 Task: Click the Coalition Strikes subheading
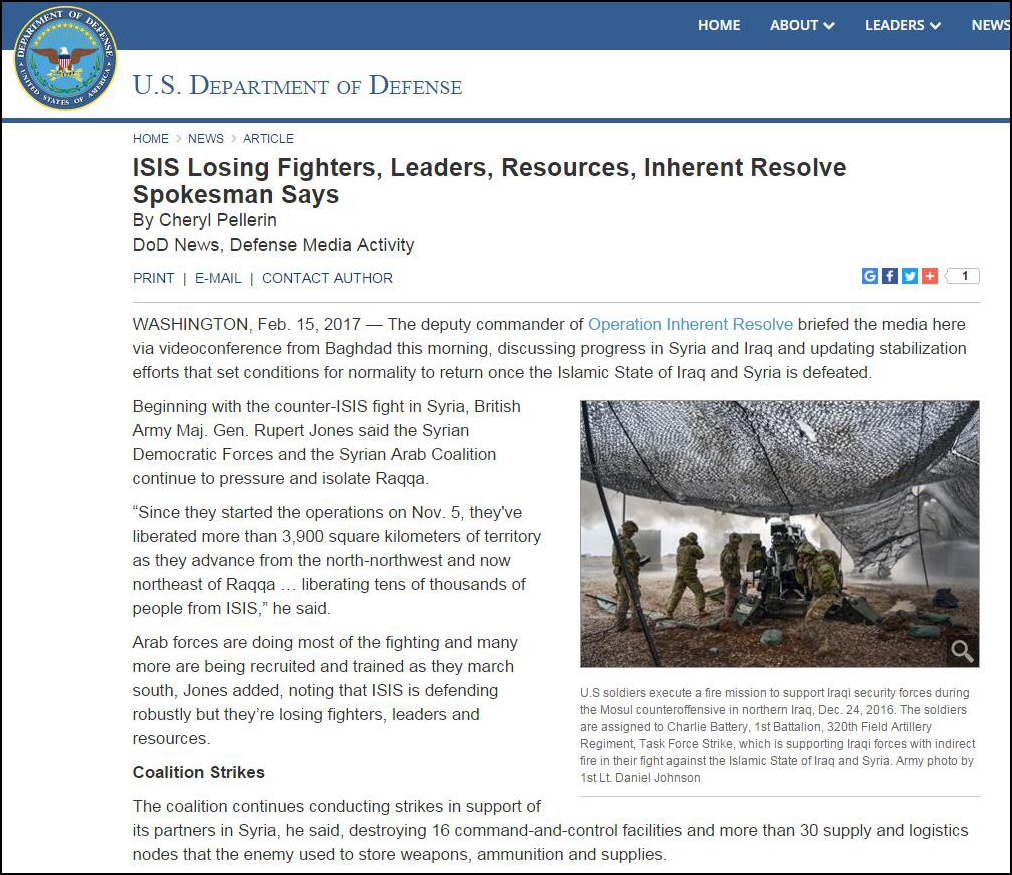coord(199,772)
